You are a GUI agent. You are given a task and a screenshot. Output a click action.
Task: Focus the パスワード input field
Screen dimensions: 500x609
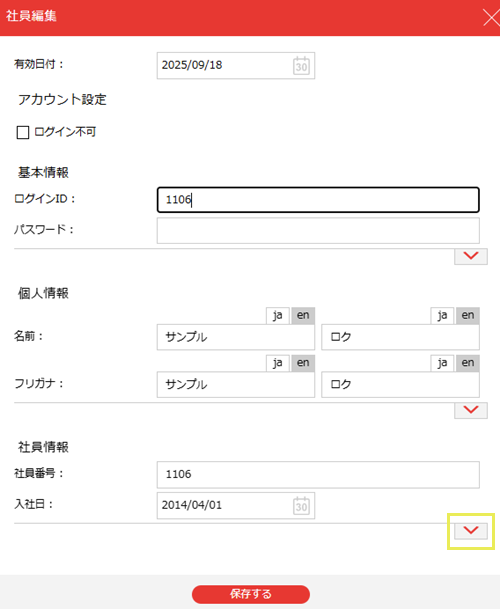[318, 231]
